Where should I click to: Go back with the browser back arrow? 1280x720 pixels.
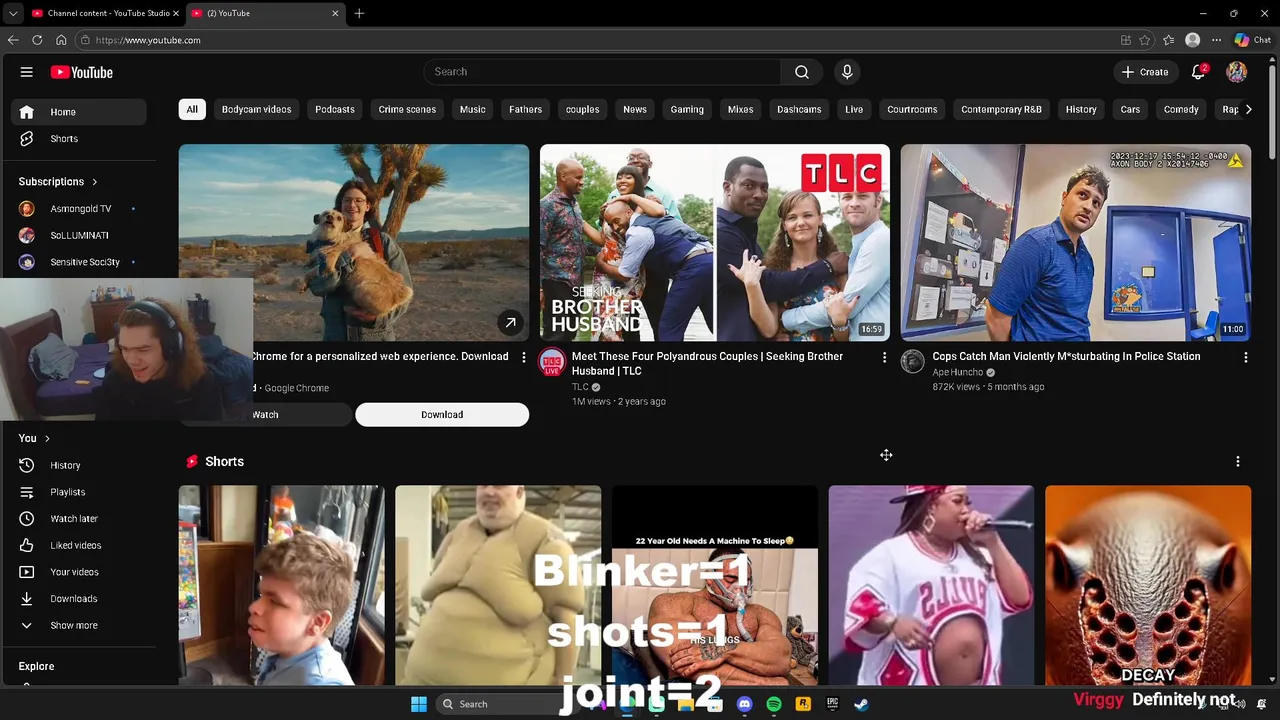[13, 40]
